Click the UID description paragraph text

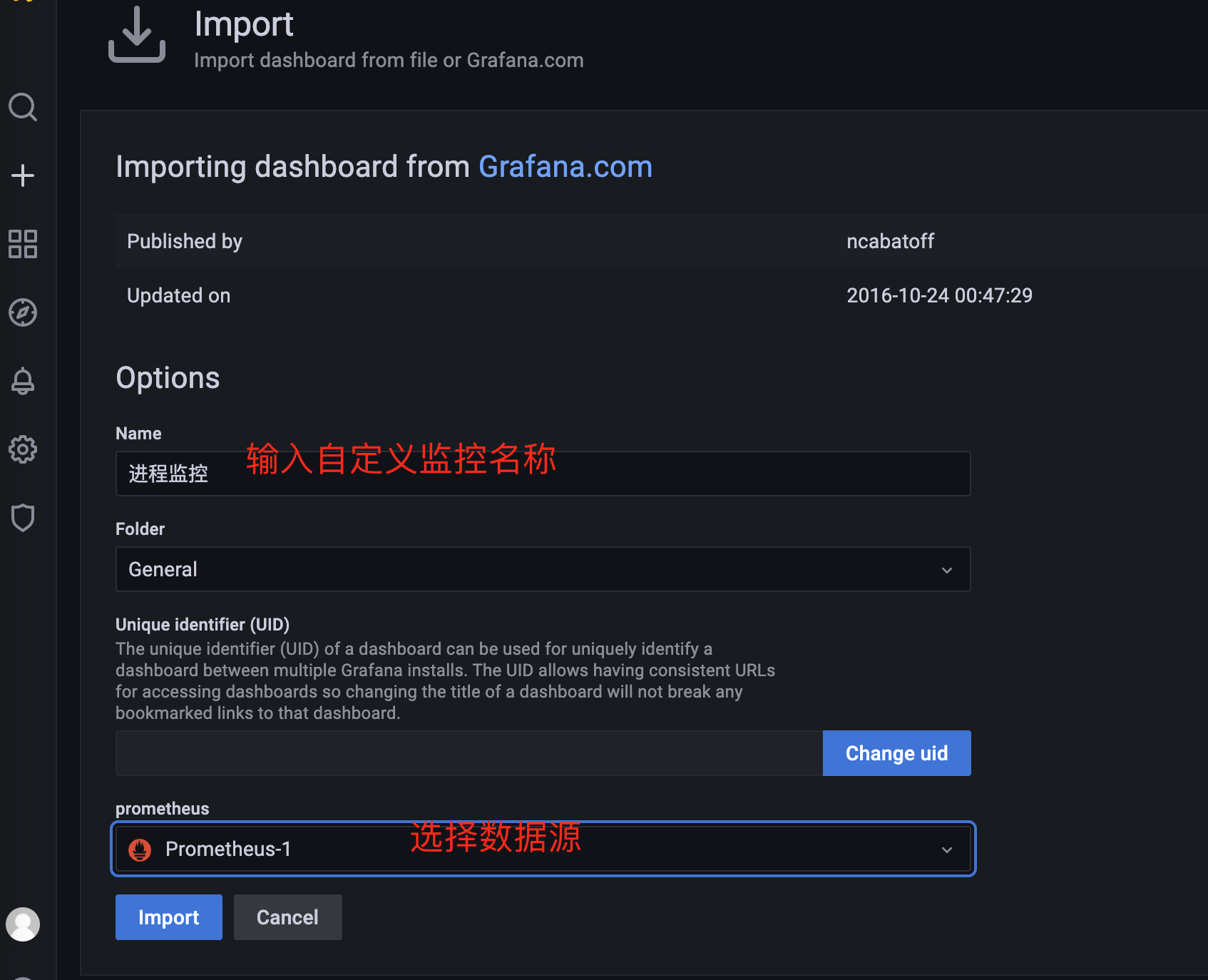pyautogui.click(x=445, y=681)
